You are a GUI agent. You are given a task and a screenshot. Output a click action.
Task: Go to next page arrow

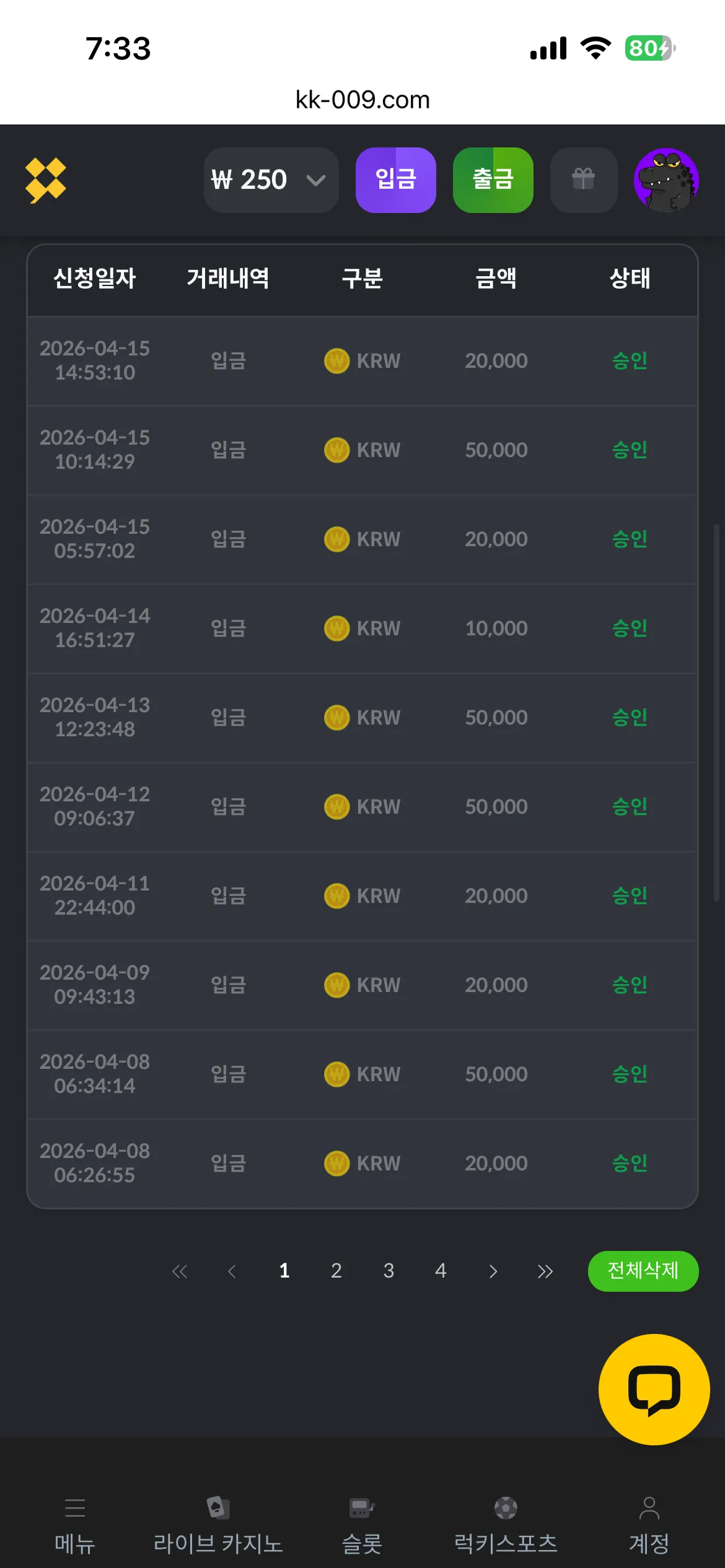pyautogui.click(x=493, y=1271)
